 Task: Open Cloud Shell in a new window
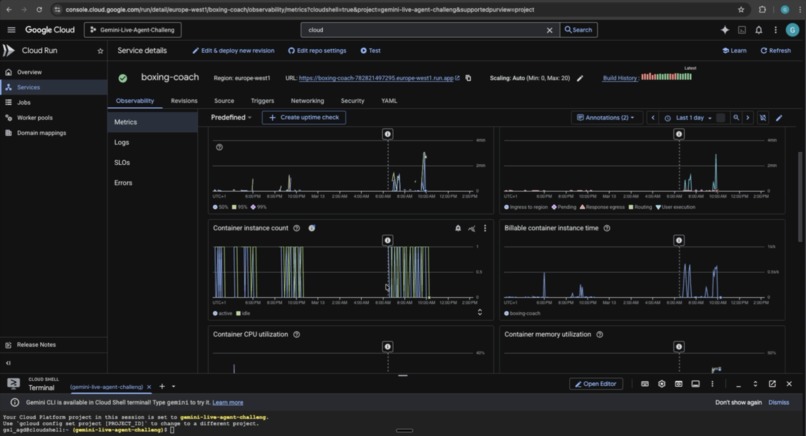pyautogui.click(x=772, y=384)
